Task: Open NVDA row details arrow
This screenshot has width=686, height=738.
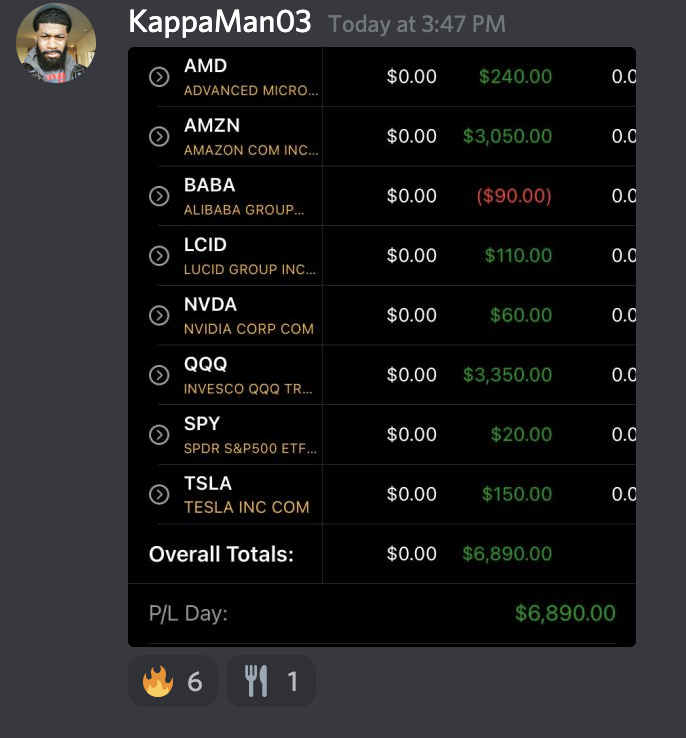Action: (x=159, y=315)
